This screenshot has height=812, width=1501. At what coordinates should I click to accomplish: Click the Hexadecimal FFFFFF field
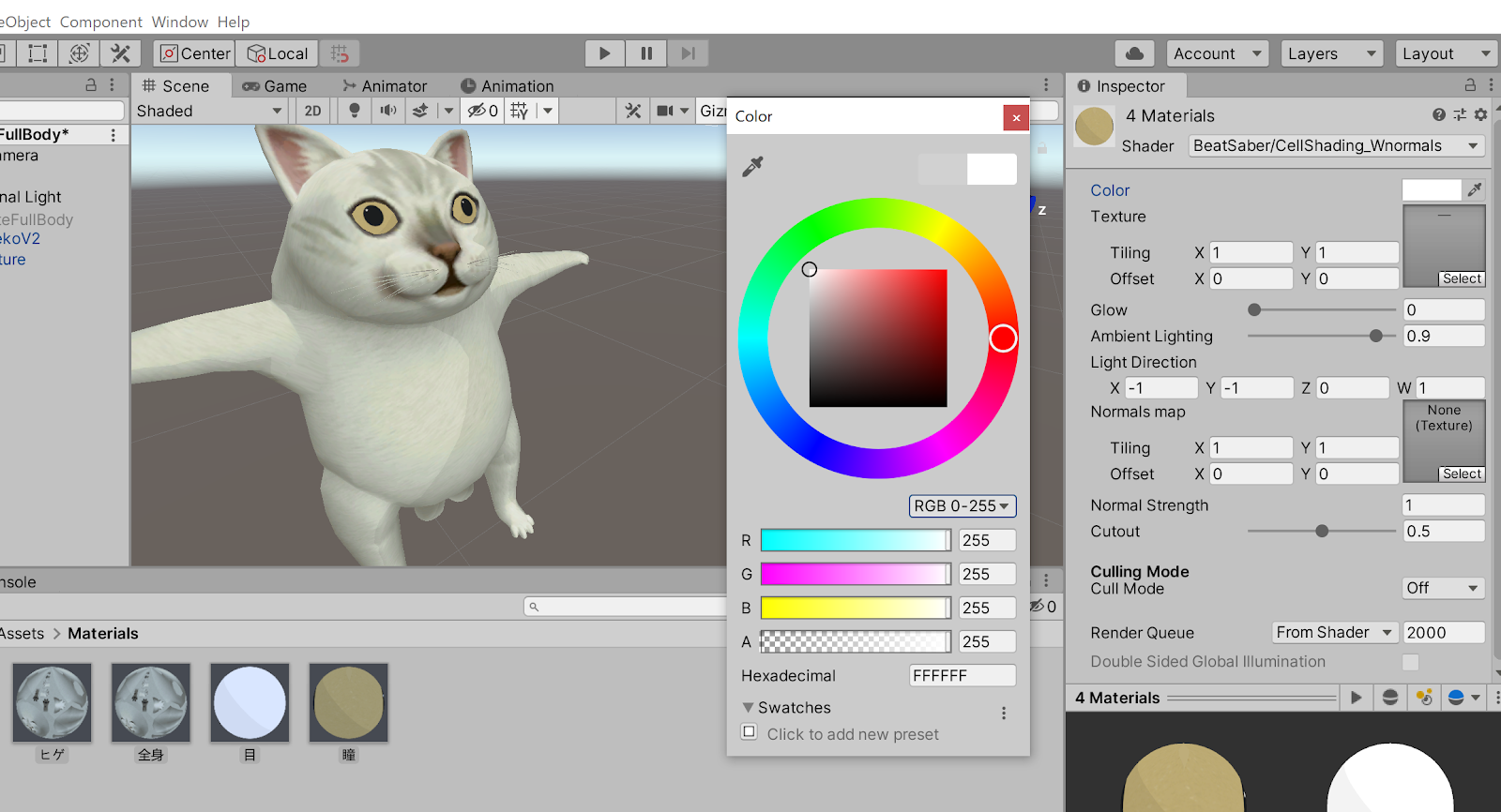pyautogui.click(x=963, y=675)
